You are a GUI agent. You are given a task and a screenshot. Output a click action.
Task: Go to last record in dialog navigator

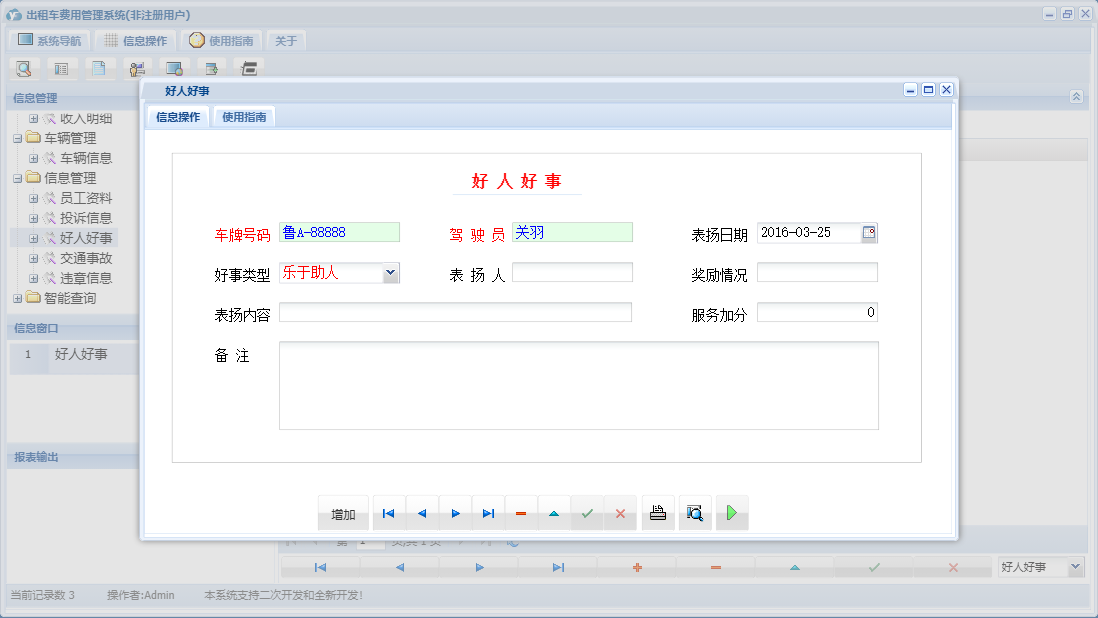488,514
